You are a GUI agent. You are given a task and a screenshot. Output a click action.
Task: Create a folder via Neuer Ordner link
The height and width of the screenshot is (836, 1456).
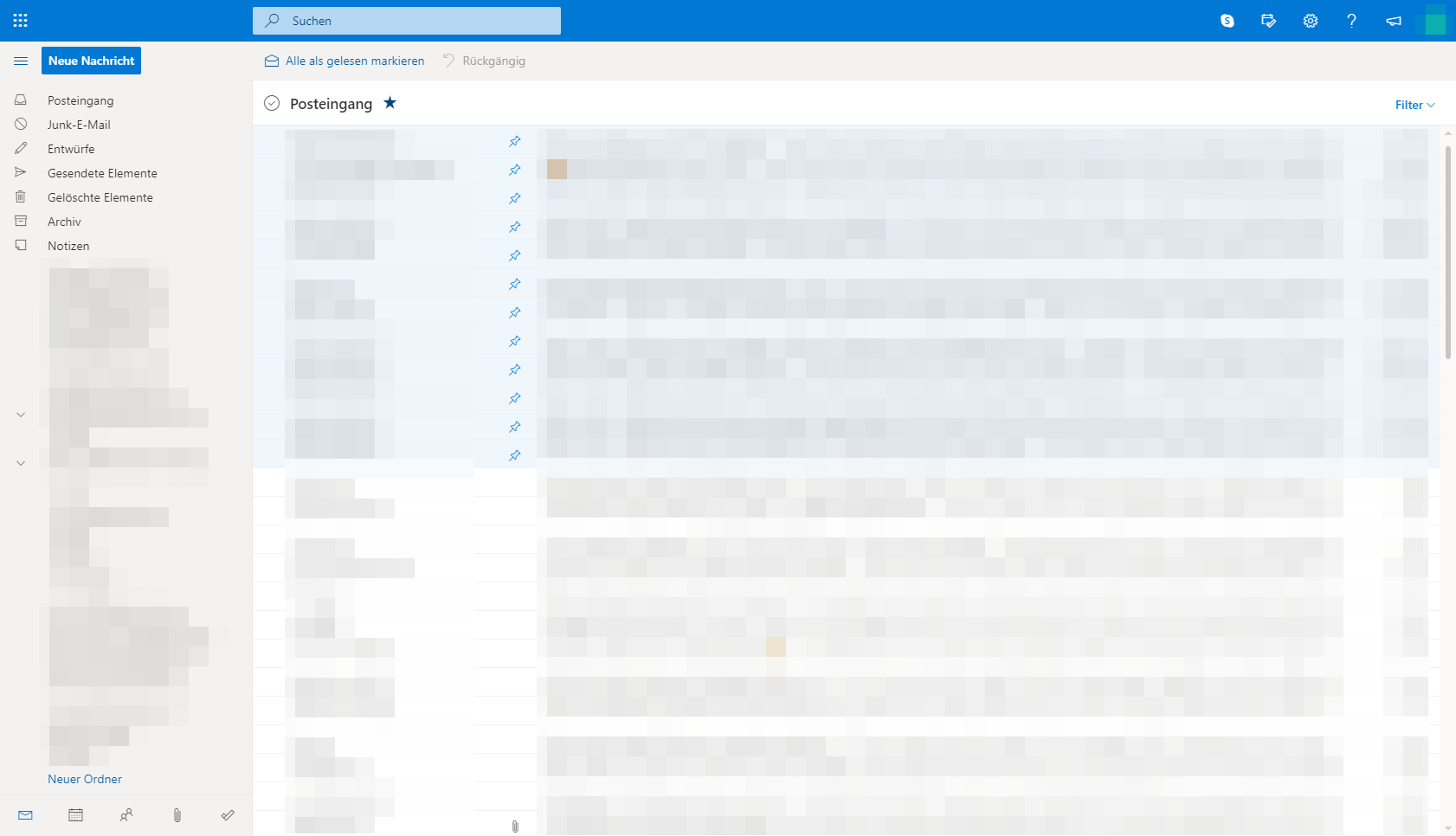(84, 778)
